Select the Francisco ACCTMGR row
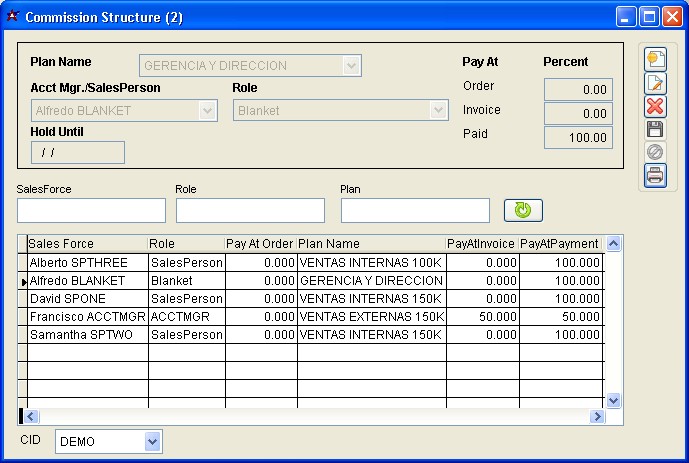Screen dimensions: 689x463 [87, 316]
